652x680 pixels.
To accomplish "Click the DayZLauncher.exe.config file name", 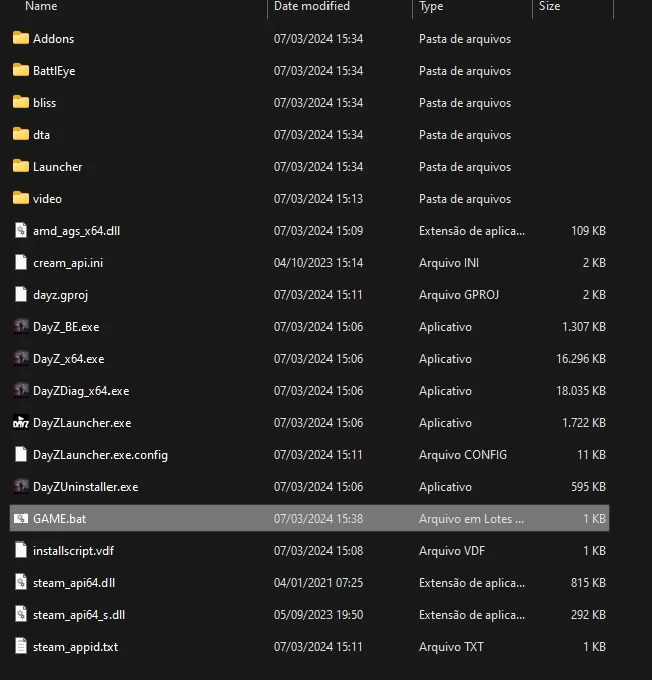I will click(x=100, y=455).
